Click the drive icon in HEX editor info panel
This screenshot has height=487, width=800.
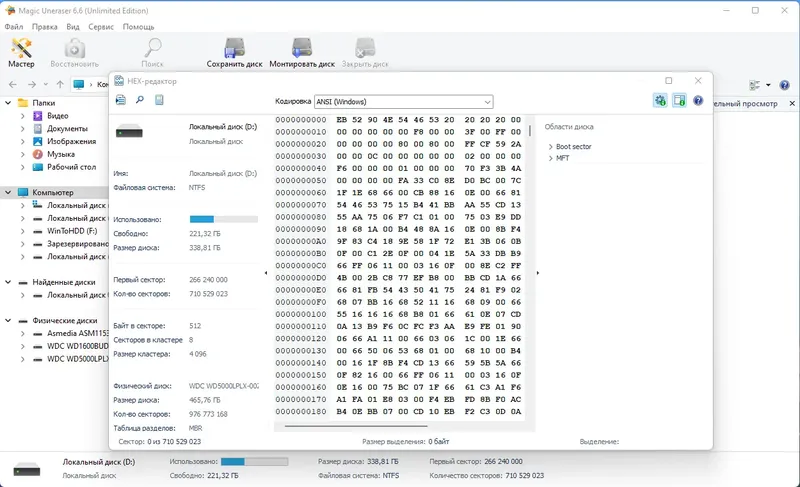[129, 133]
